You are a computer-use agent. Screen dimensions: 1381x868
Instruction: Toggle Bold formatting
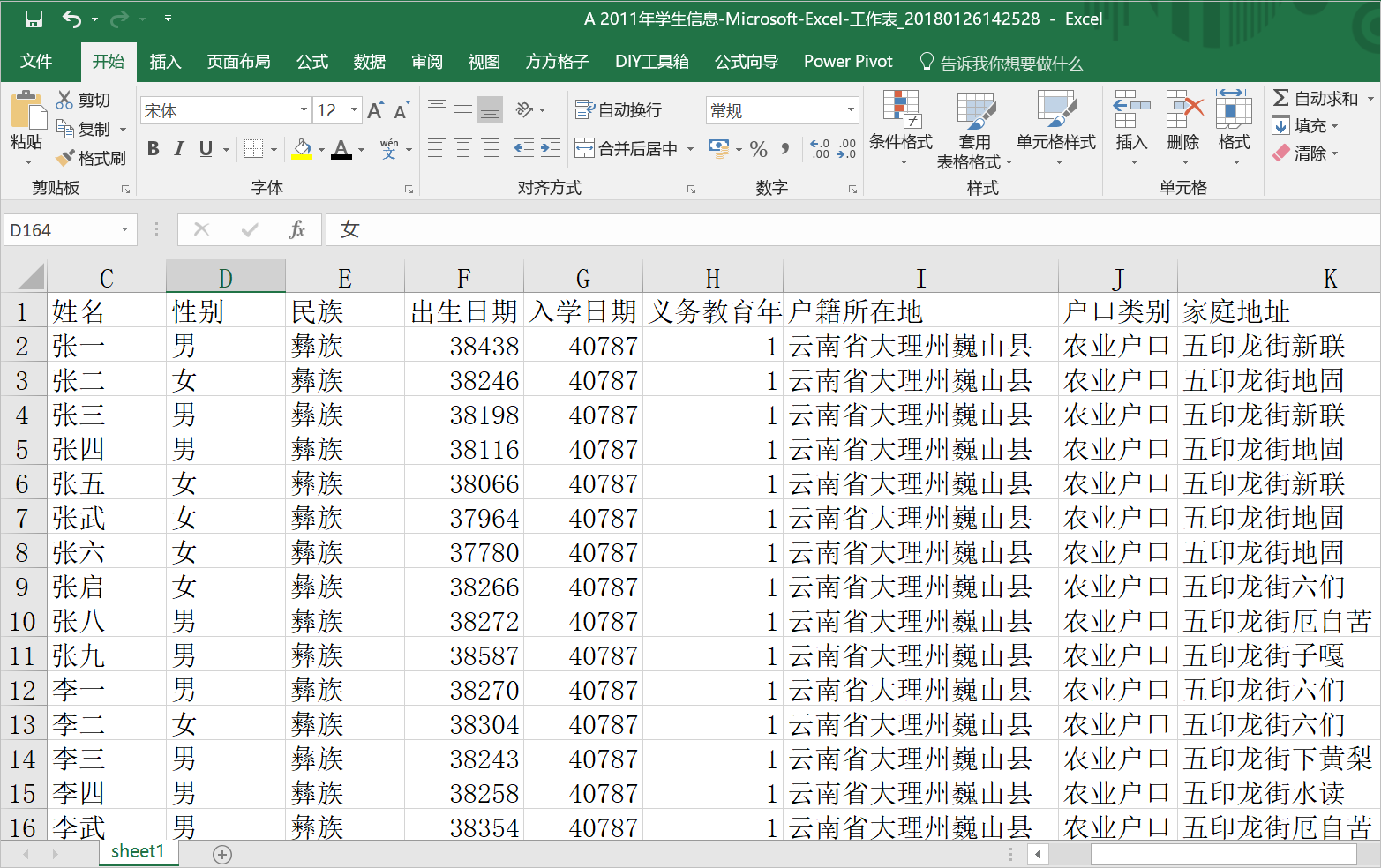tap(154, 148)
